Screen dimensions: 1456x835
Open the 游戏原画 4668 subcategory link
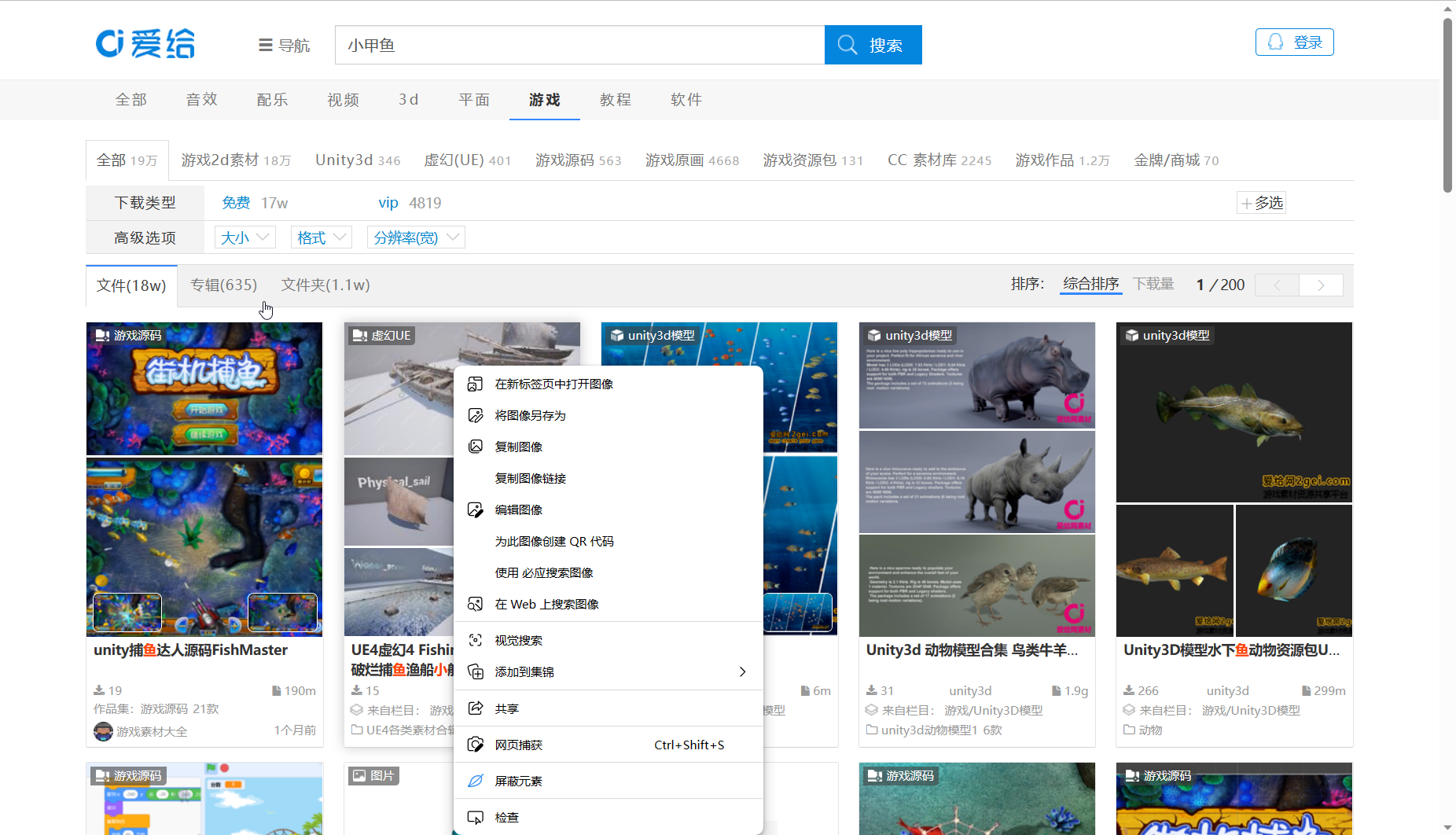pos(693,160)
